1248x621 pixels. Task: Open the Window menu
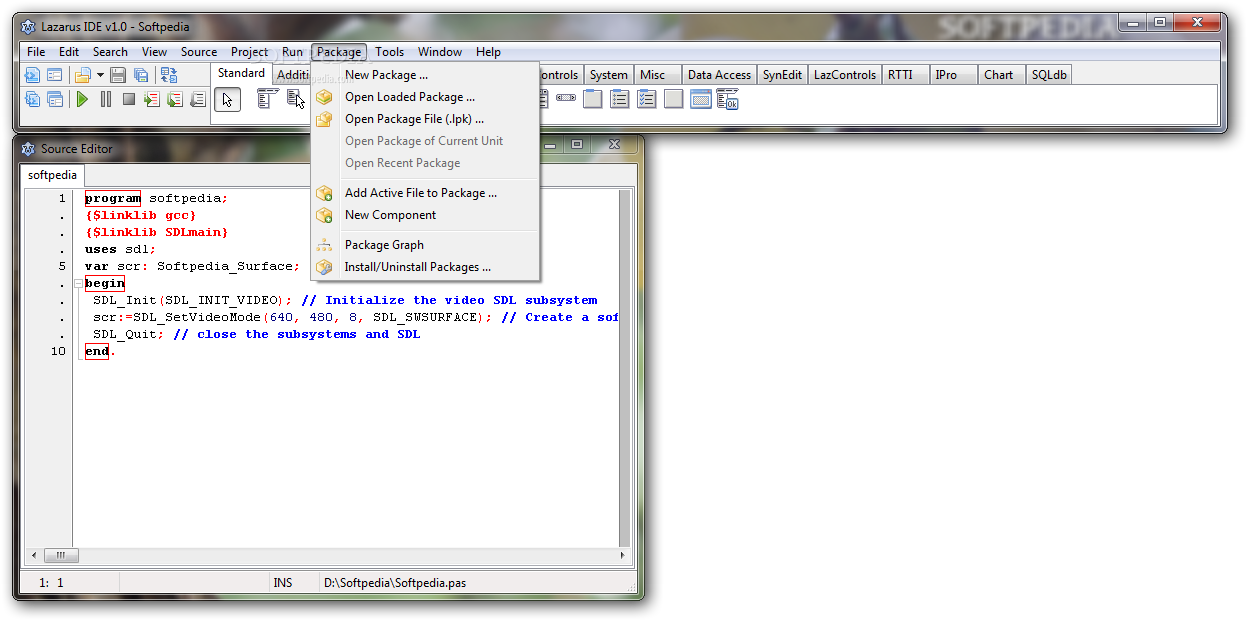(440, 52)
